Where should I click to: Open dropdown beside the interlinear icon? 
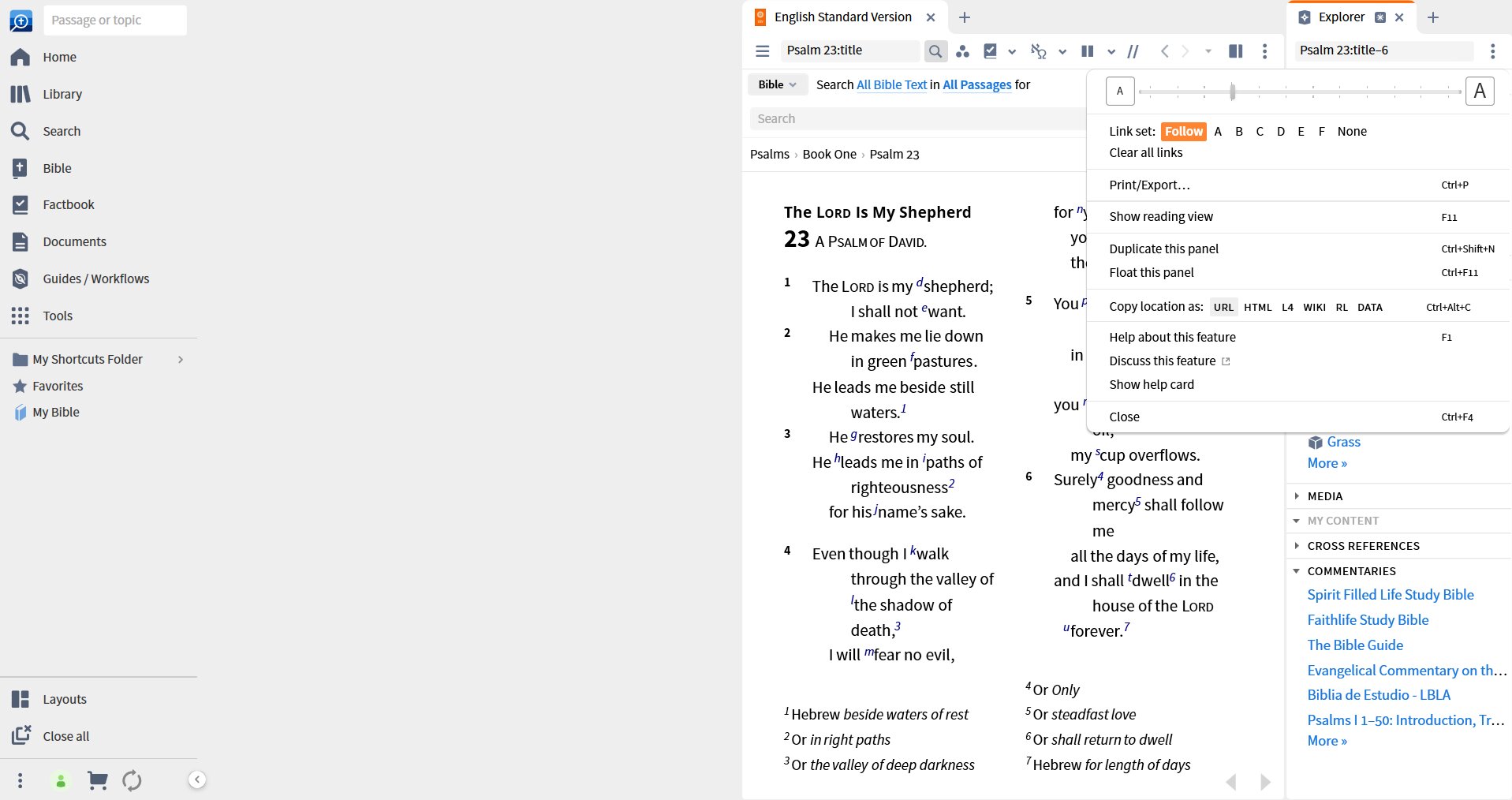(1062, 52)
